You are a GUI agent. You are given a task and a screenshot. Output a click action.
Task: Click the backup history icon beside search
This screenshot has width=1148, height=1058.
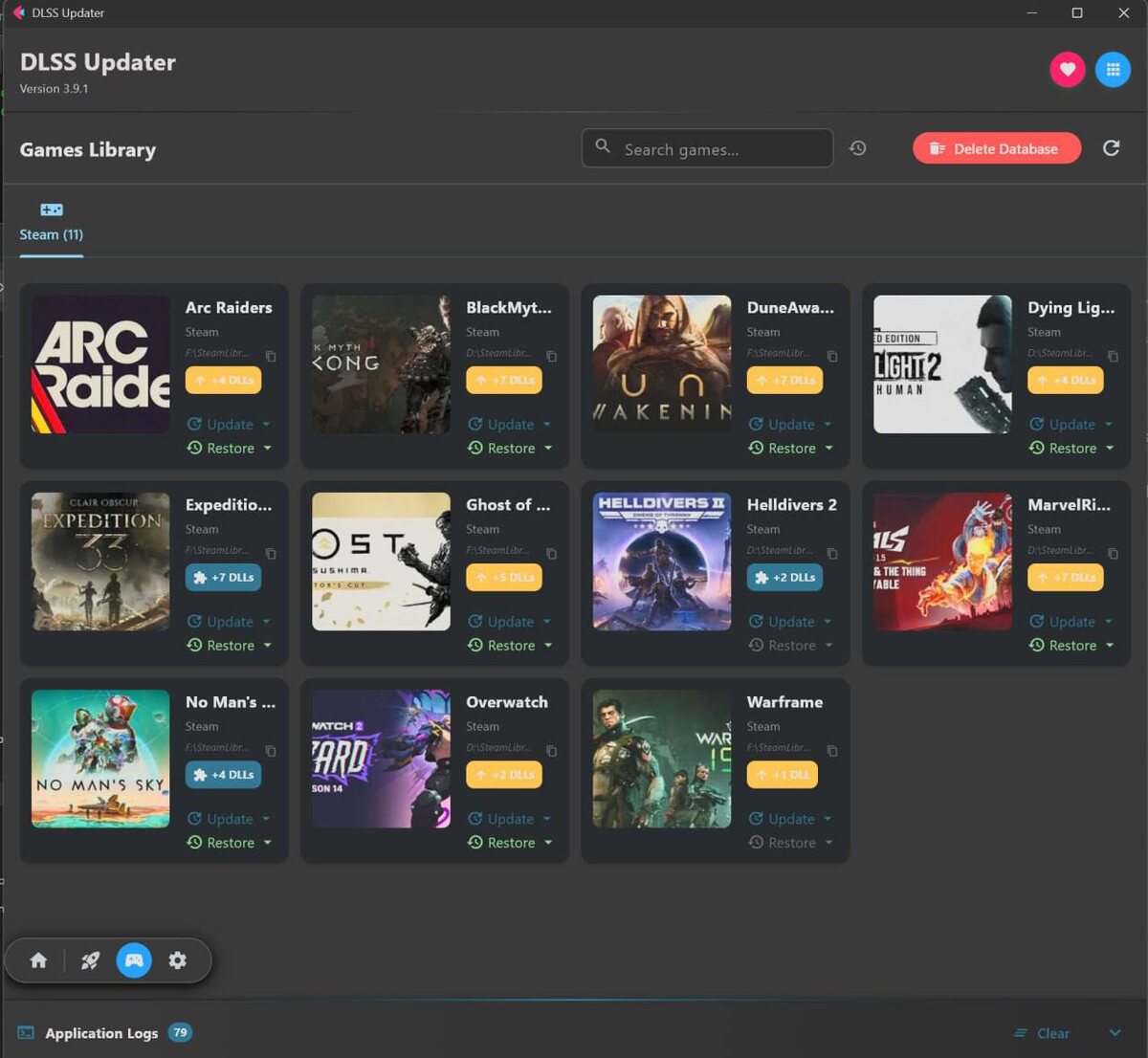click(858, 148)
